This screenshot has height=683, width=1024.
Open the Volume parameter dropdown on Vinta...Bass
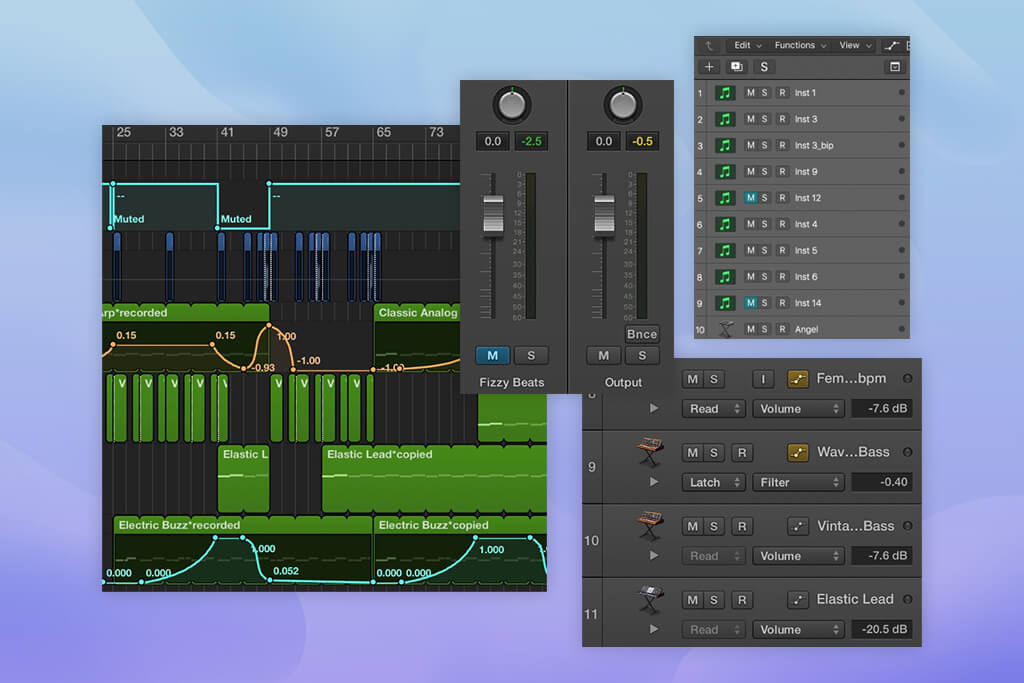pyautogui.click(x=798, y=556)
